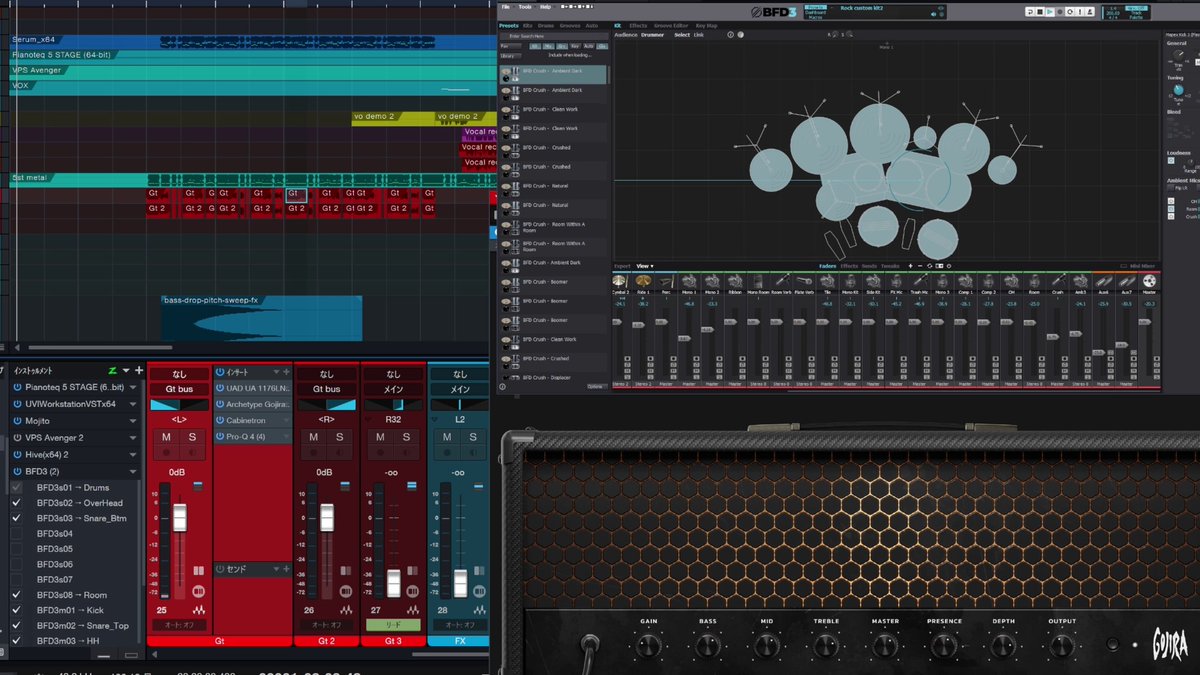Open File menu in BFD3
The width and height of the screenshot is (1200, 675).
505,7
